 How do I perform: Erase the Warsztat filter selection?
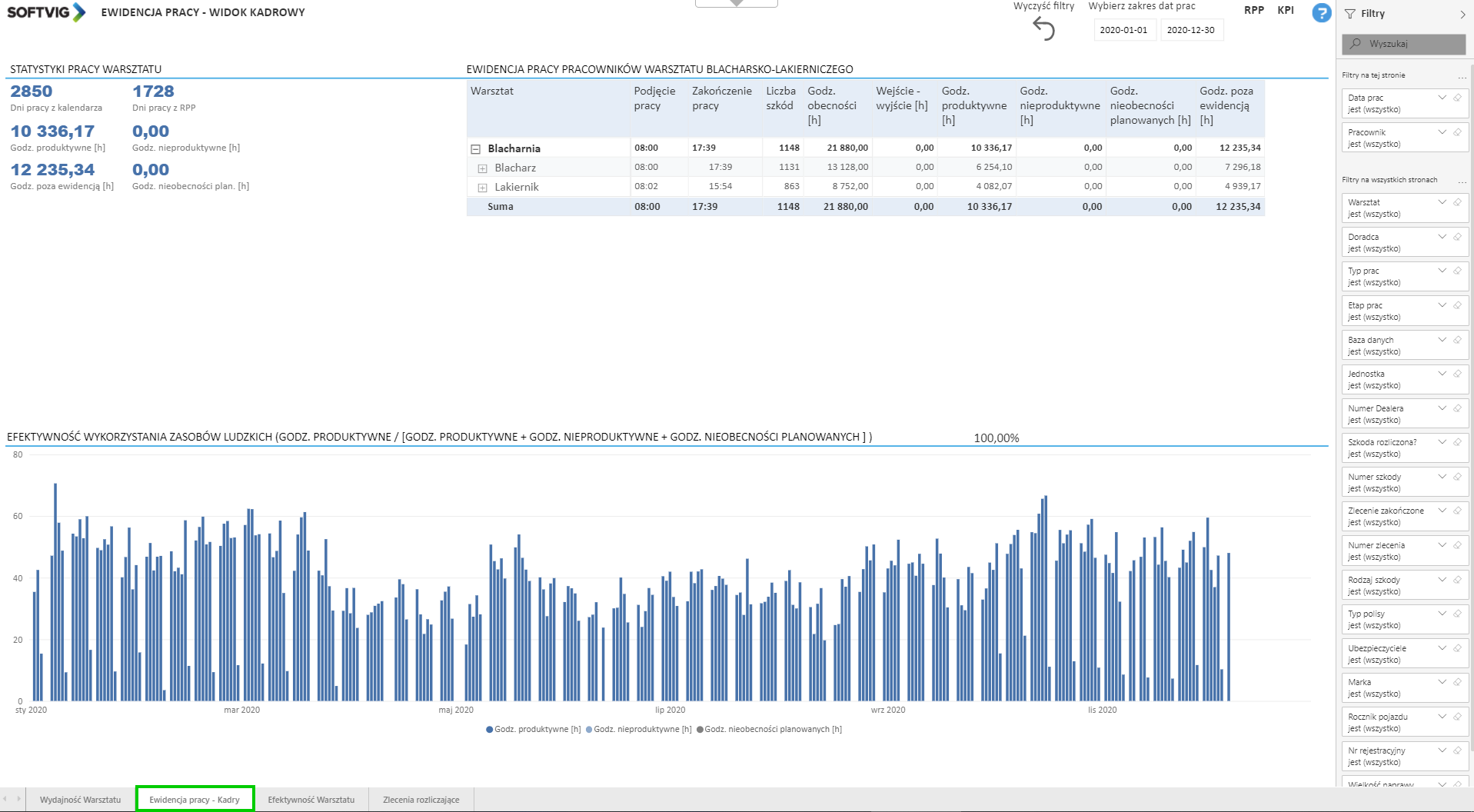pos(1457,202)
